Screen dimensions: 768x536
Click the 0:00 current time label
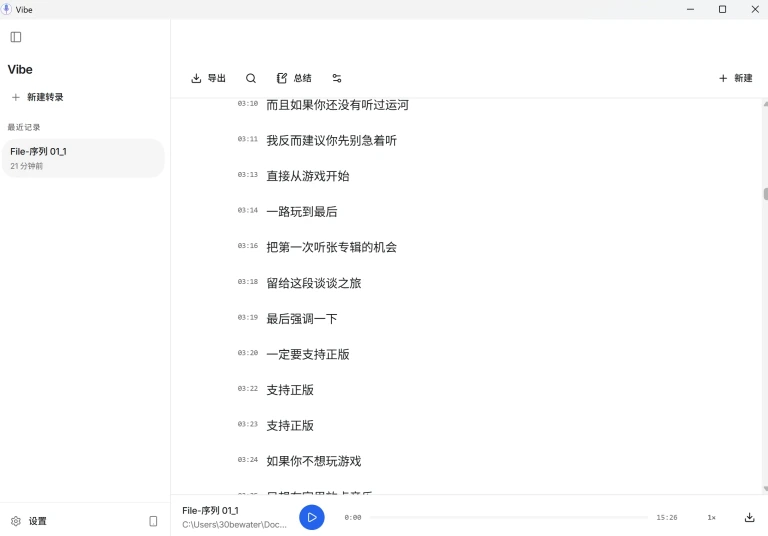[353, 517]
